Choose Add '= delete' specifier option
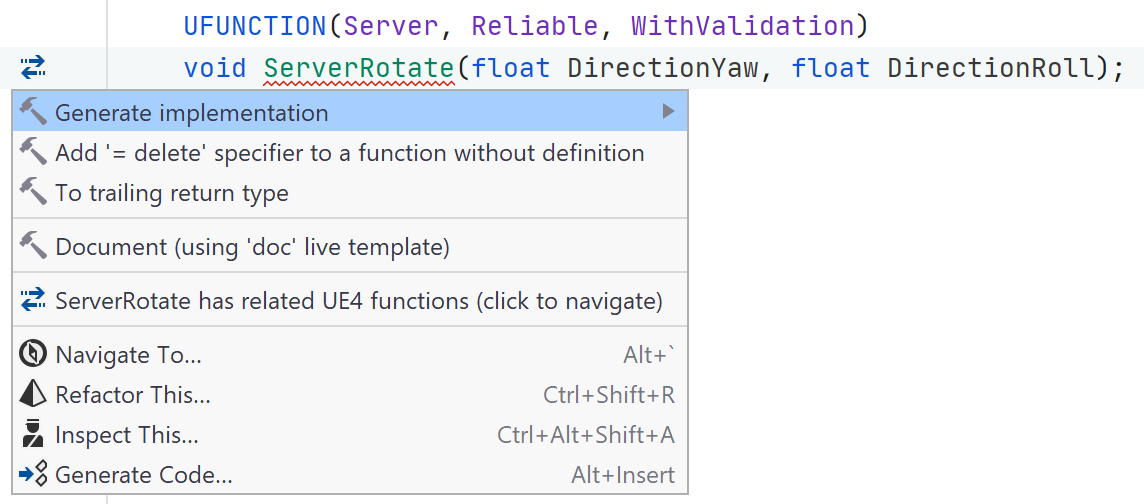Screen dimensions: 1144x504 click(x=349, y=153)
